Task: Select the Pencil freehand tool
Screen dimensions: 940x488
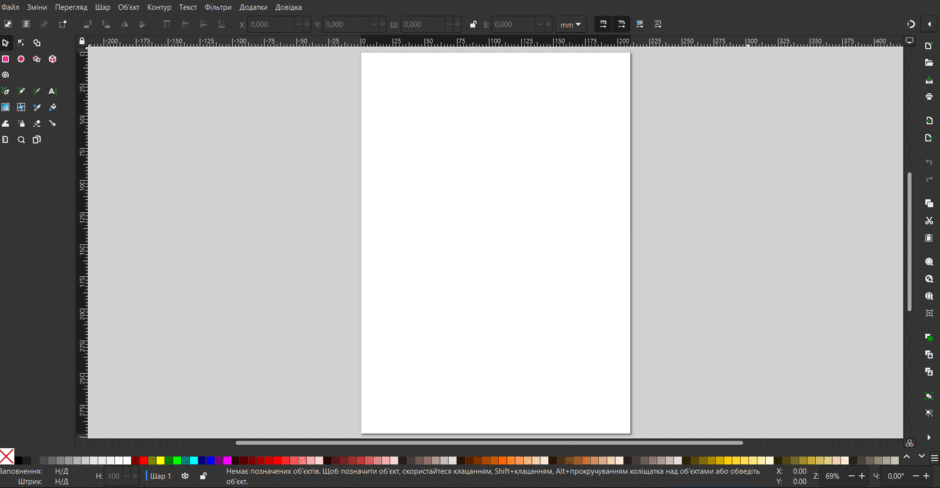Action: coord(21,91)
